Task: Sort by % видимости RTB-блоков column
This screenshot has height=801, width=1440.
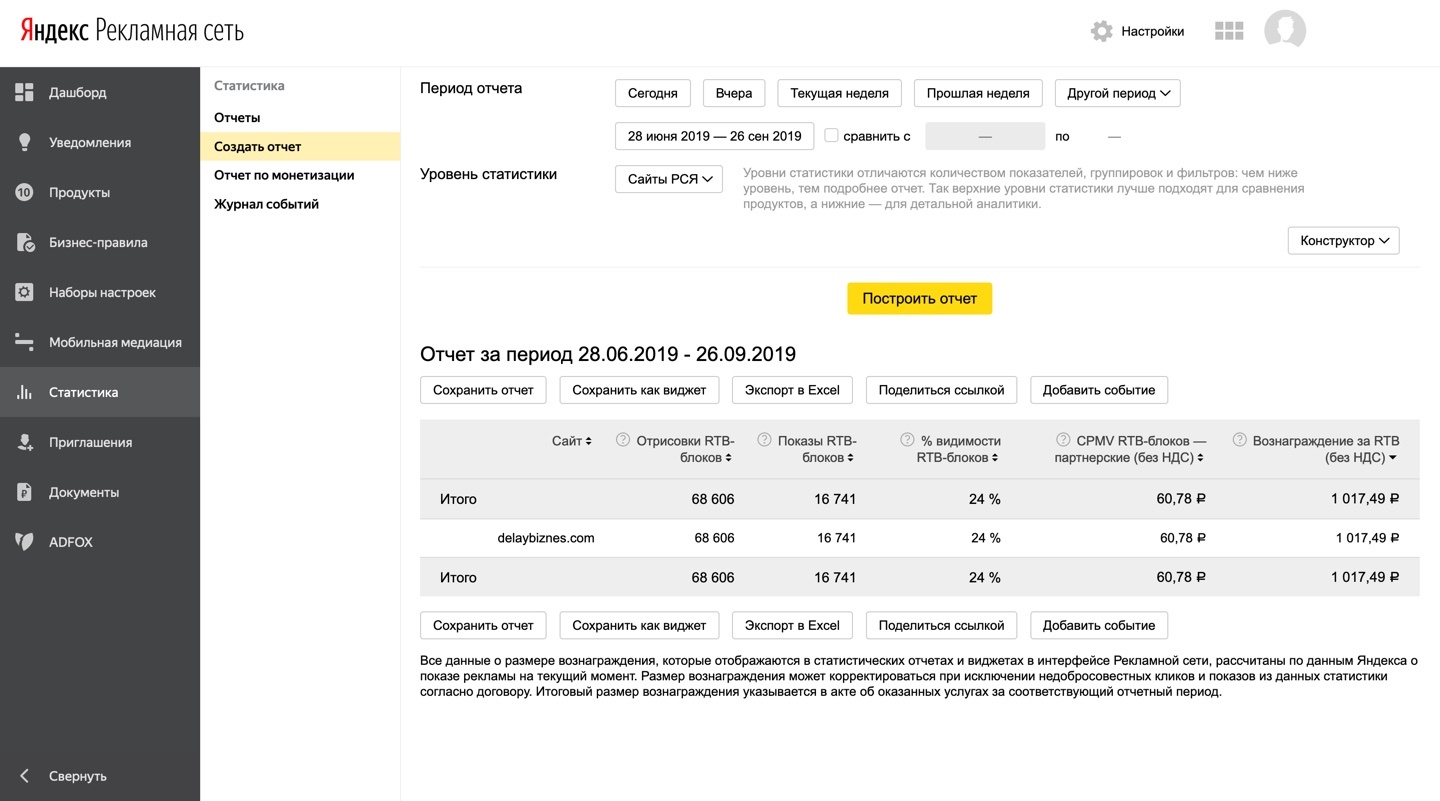Action: [959, 449]
